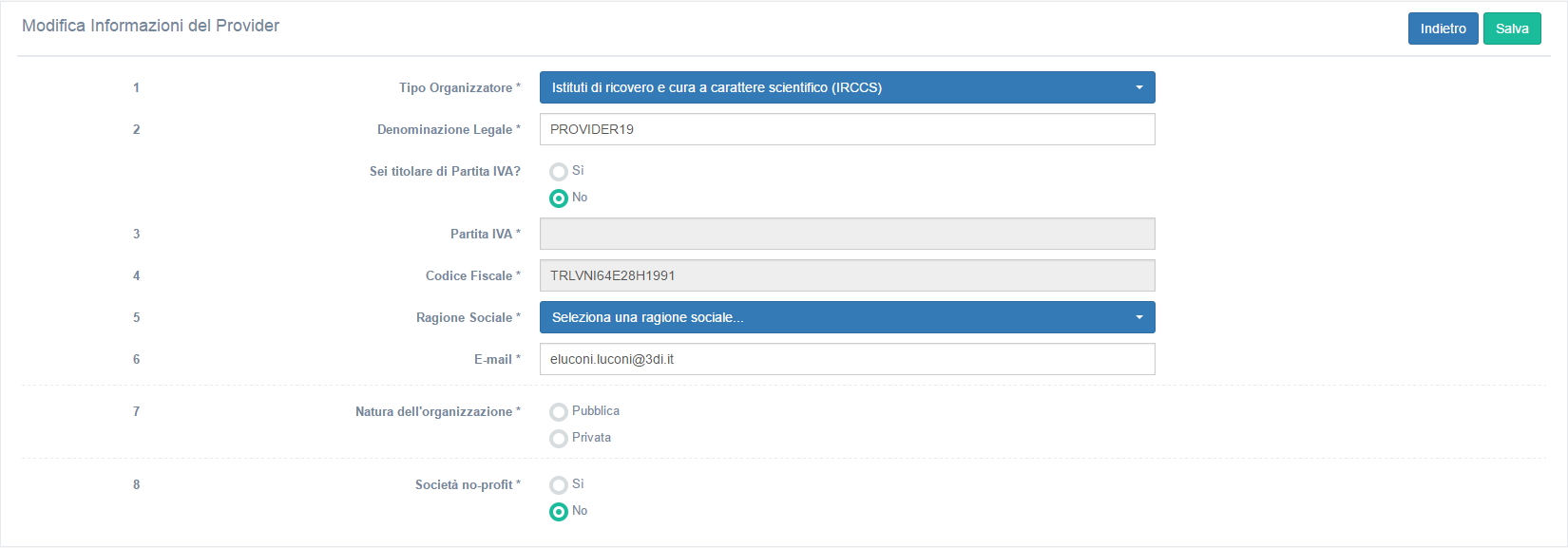Click the disabled Partita IVA field
The width and height of the screenshot is (1568, 548).
pos(846,234)
